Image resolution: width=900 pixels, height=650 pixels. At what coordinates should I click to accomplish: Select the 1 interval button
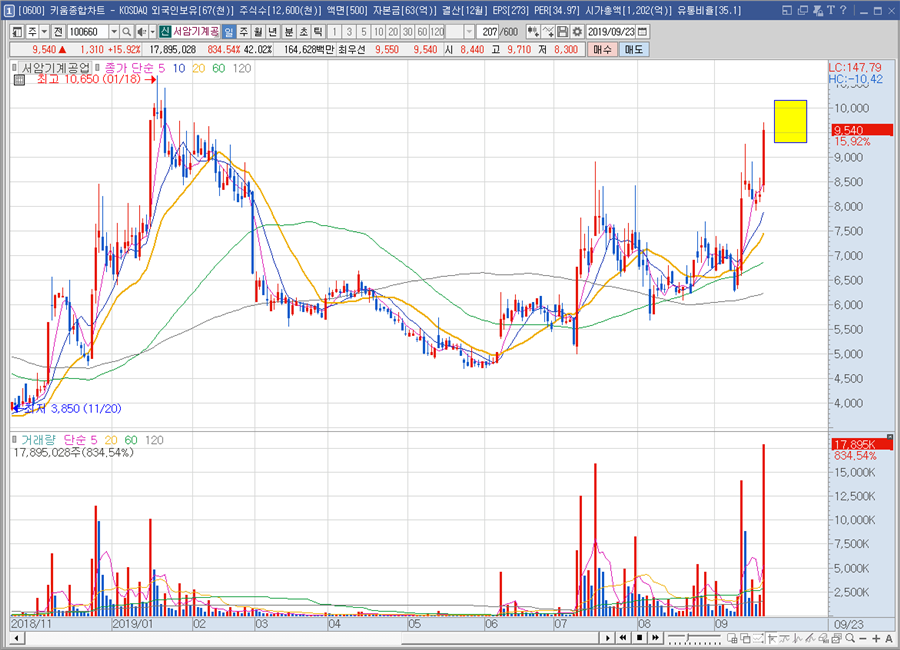[x=334, y=32]
